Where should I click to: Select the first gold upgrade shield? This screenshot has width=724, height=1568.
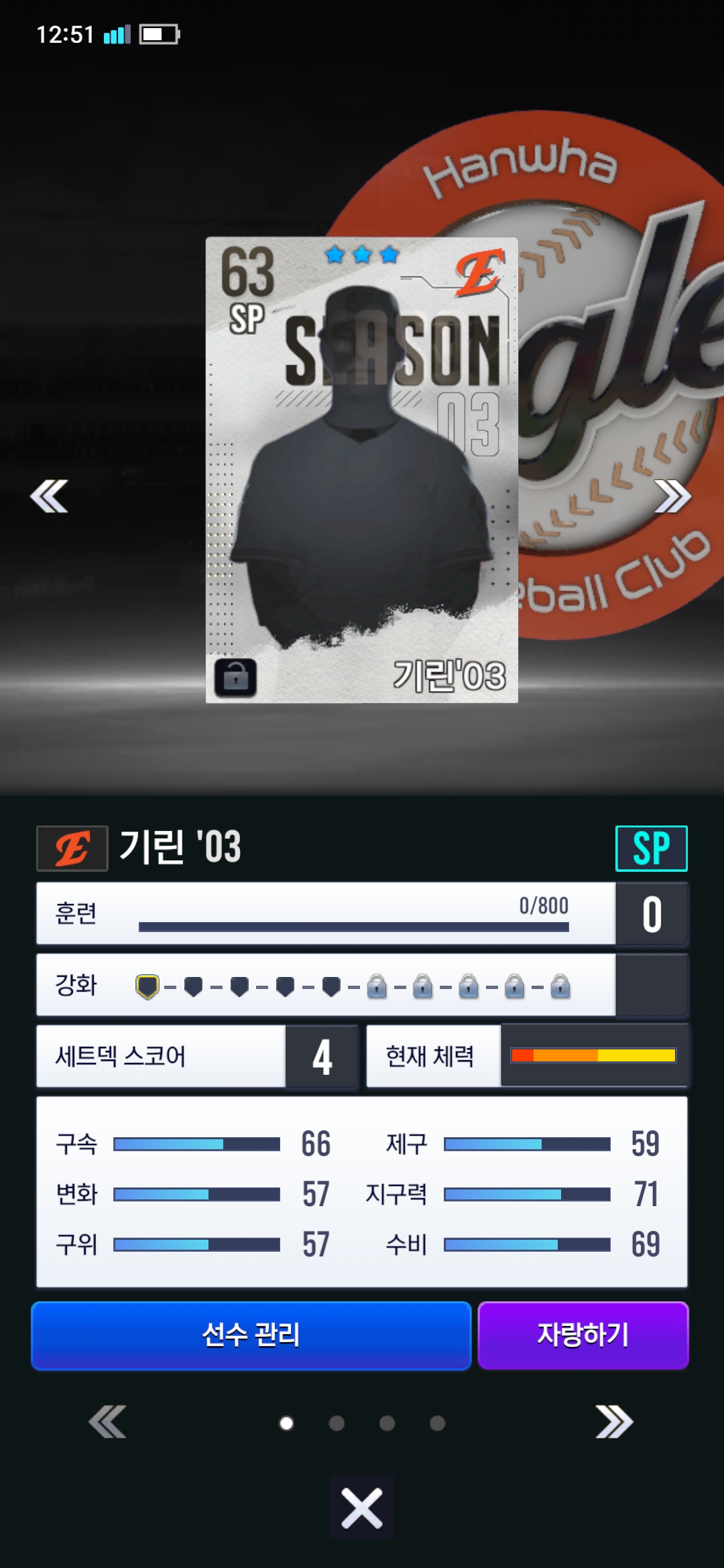click(x=147, y=986)
